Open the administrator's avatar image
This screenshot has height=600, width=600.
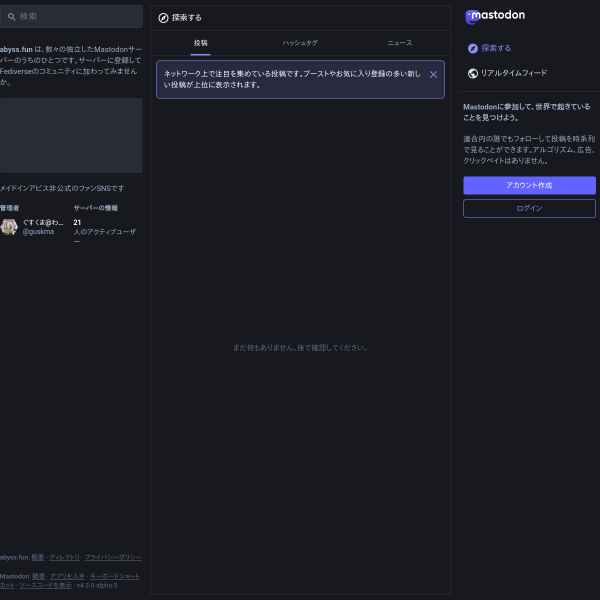[9, 227]
